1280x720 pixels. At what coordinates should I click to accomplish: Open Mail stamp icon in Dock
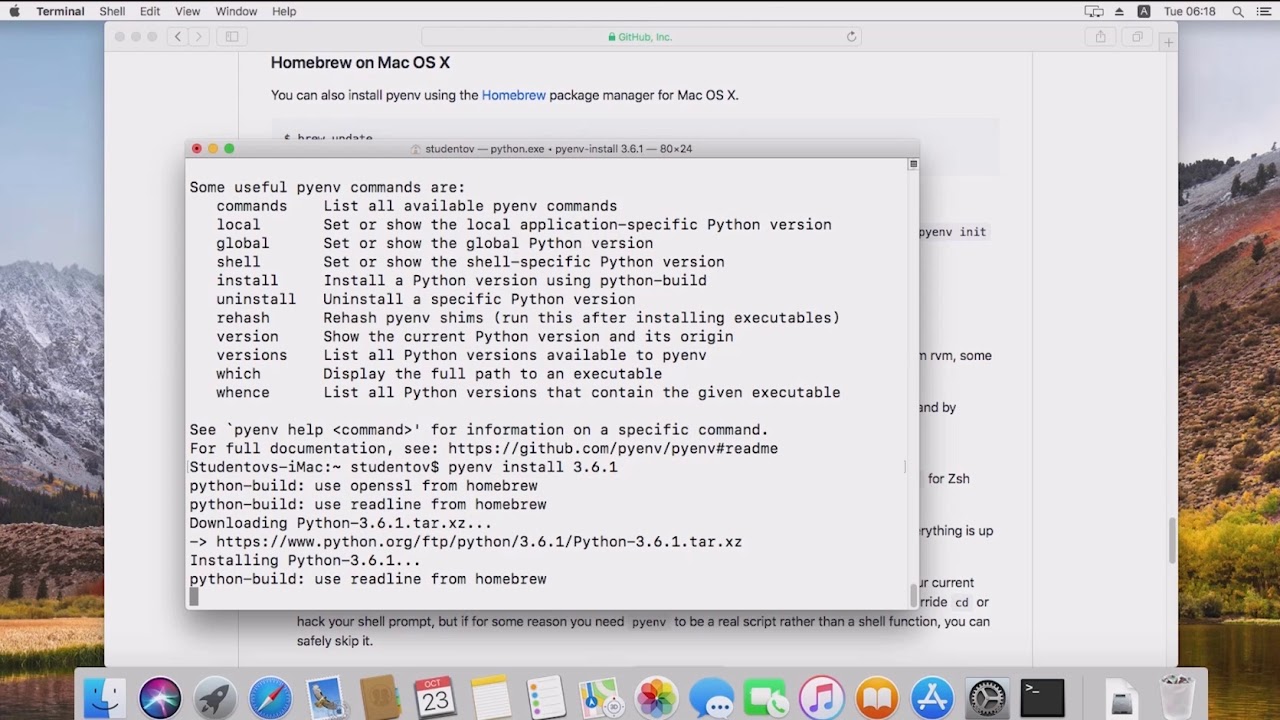point(325,697)
